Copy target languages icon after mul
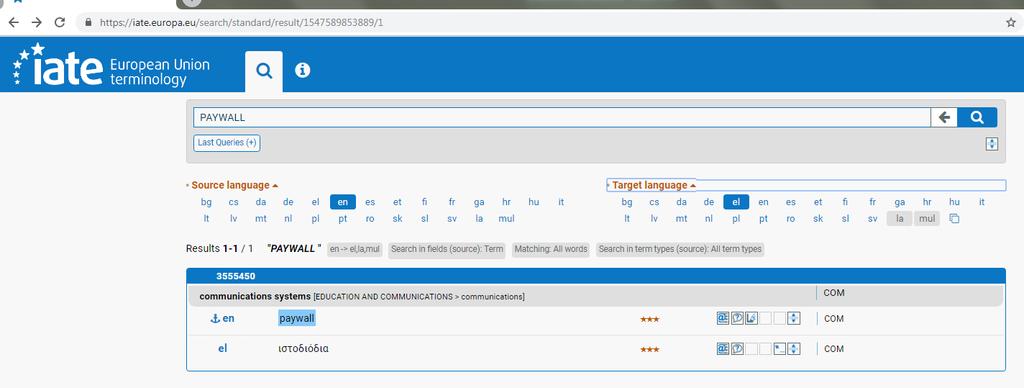 pyautogui.click(x=954, y=219)
